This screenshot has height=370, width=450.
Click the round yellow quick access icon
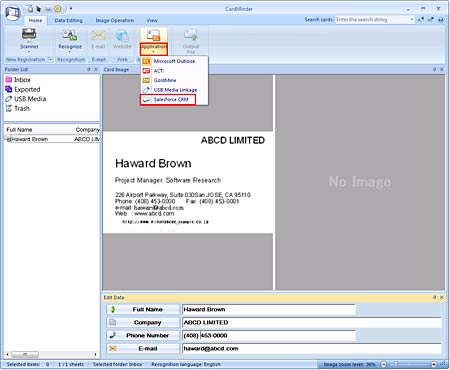click(x=57, y=9)
